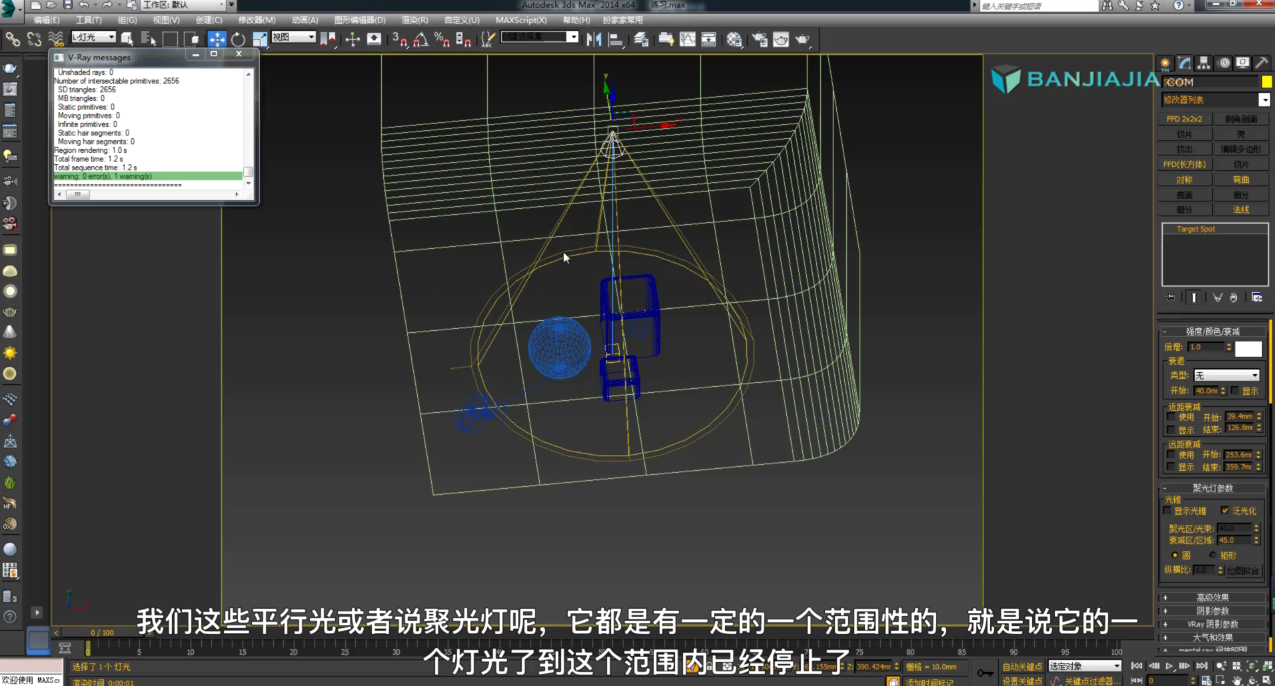Activate the Select and Scale tool
The height and width of the screenshot is (686, 1275).
point(260,39)
